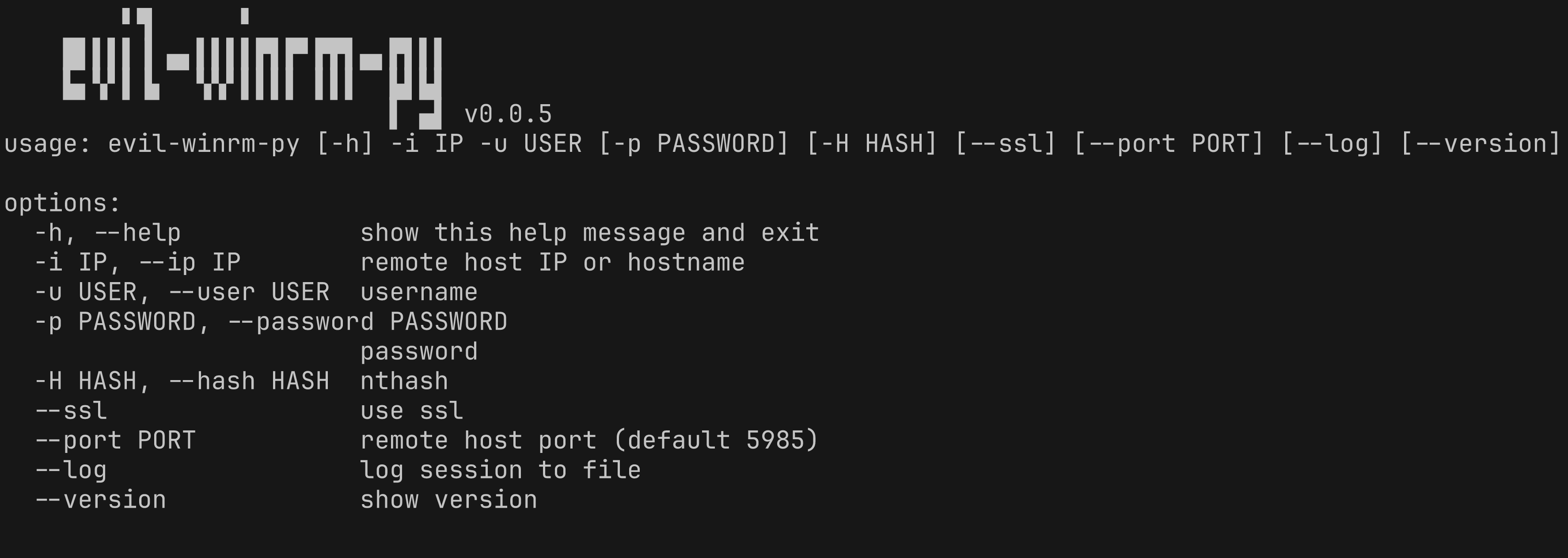Click the [-p PASSWORD] usage argument
The height and width of the screenshot is (558, 1568).
pos(694,144)
